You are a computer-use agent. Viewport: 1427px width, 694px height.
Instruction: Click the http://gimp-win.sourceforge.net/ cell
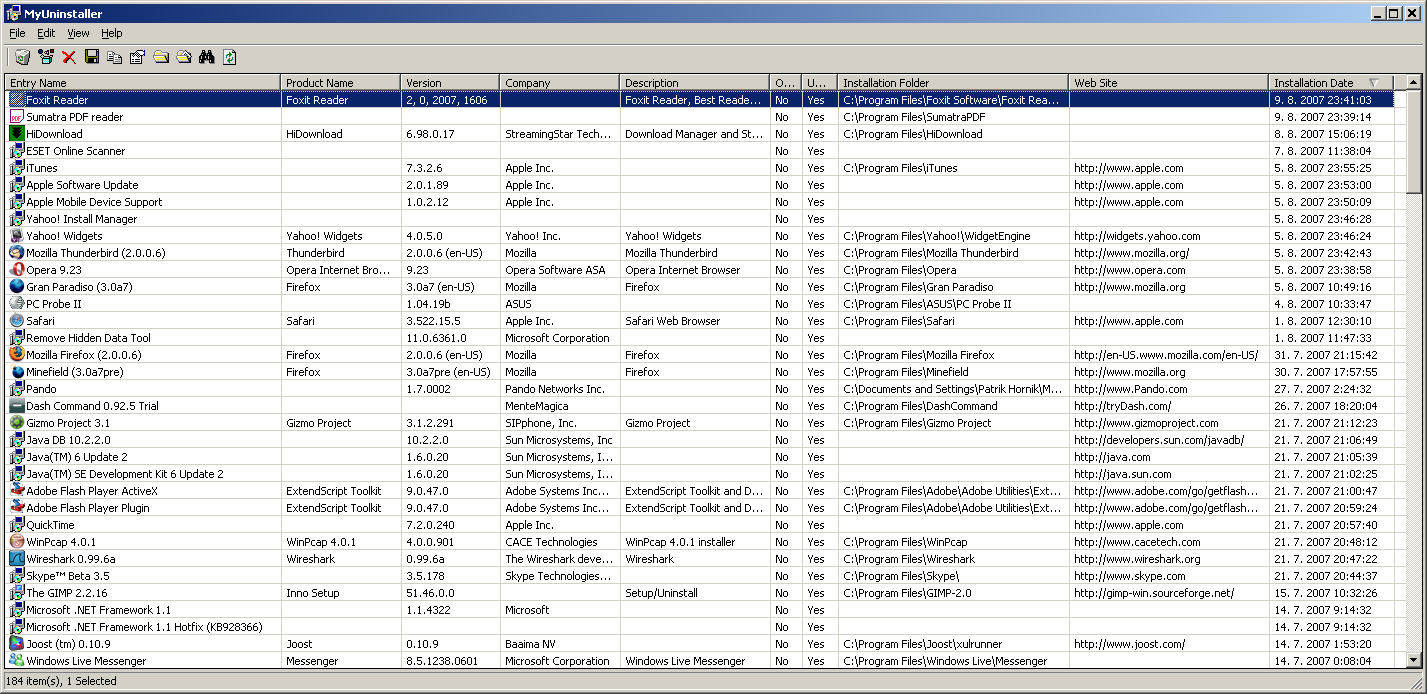(x=1154, y=593)
